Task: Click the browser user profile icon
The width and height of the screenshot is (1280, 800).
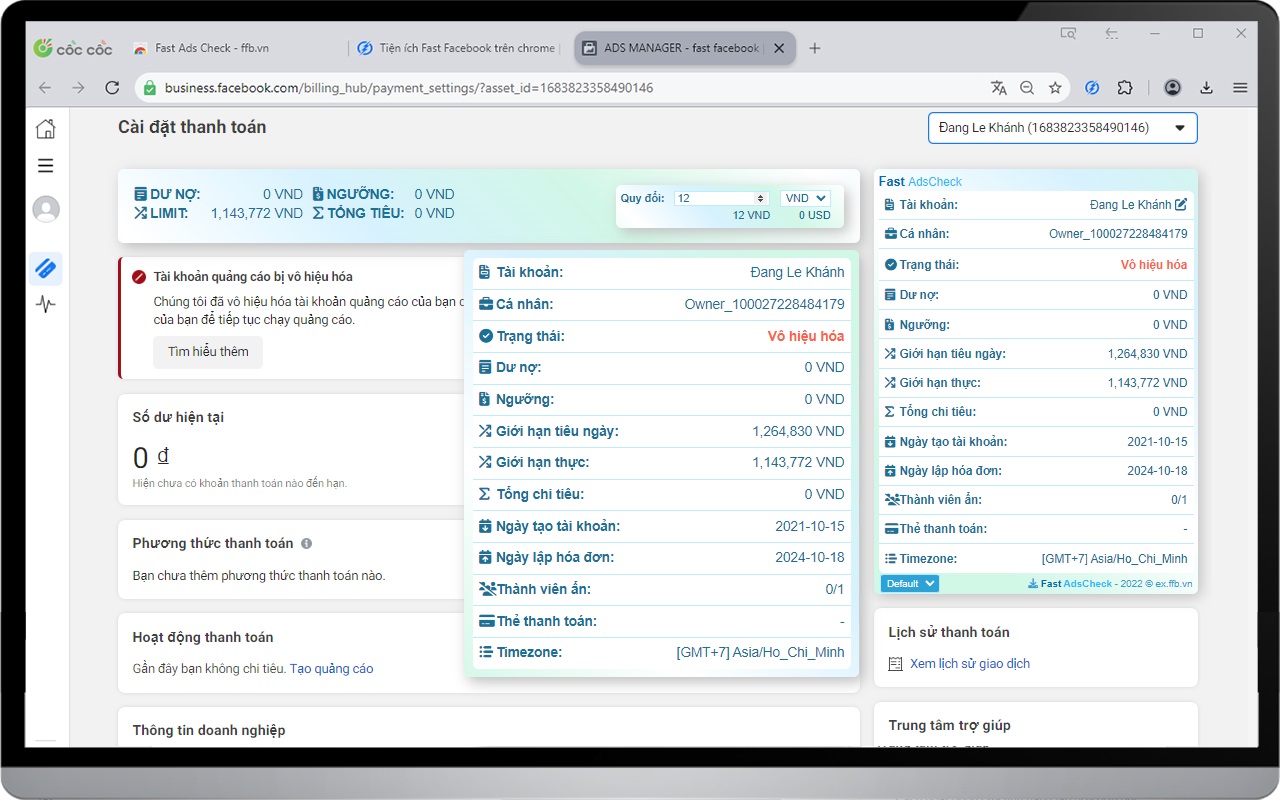Action: 1173,88
